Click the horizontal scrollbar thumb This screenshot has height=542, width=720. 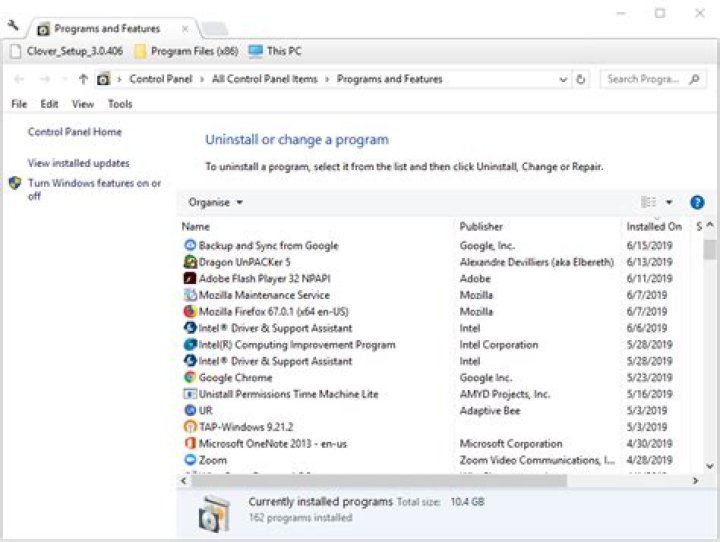(378, 481)
